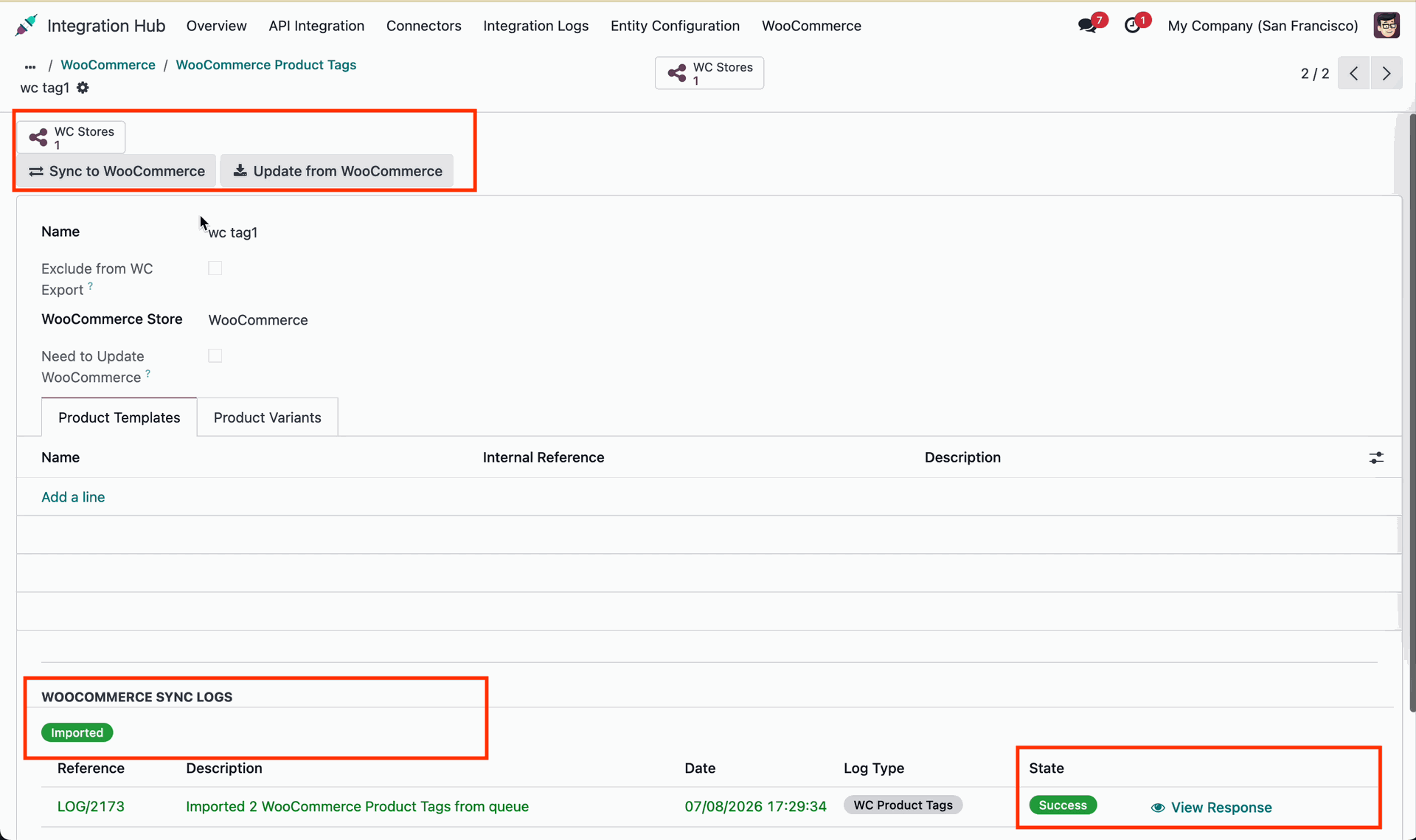This screenshot has height=840, width=1416.
Task: Click the Date column header in sync logs
Action: pyautogui.click(x=700, y=768)
